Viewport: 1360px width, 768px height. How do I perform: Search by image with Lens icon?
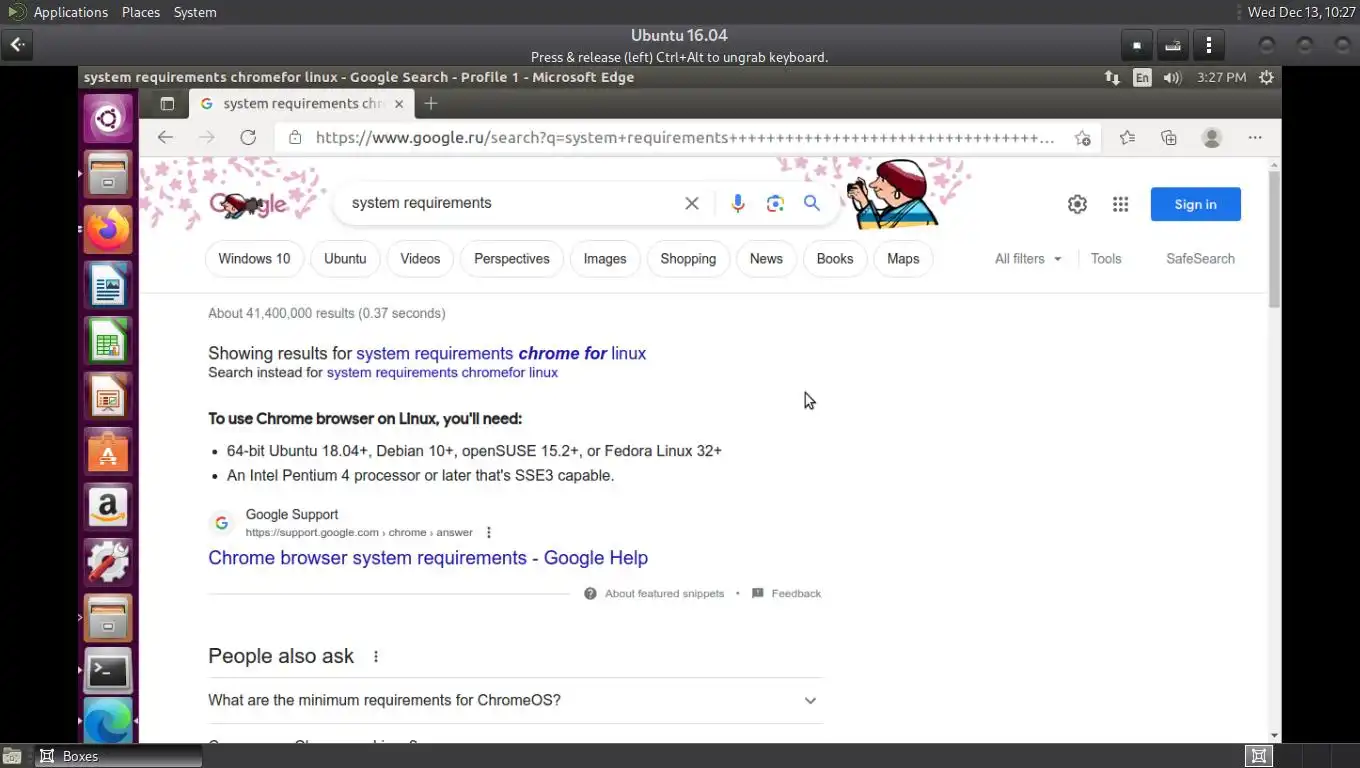pyautogui.click(x=775, y=203)
